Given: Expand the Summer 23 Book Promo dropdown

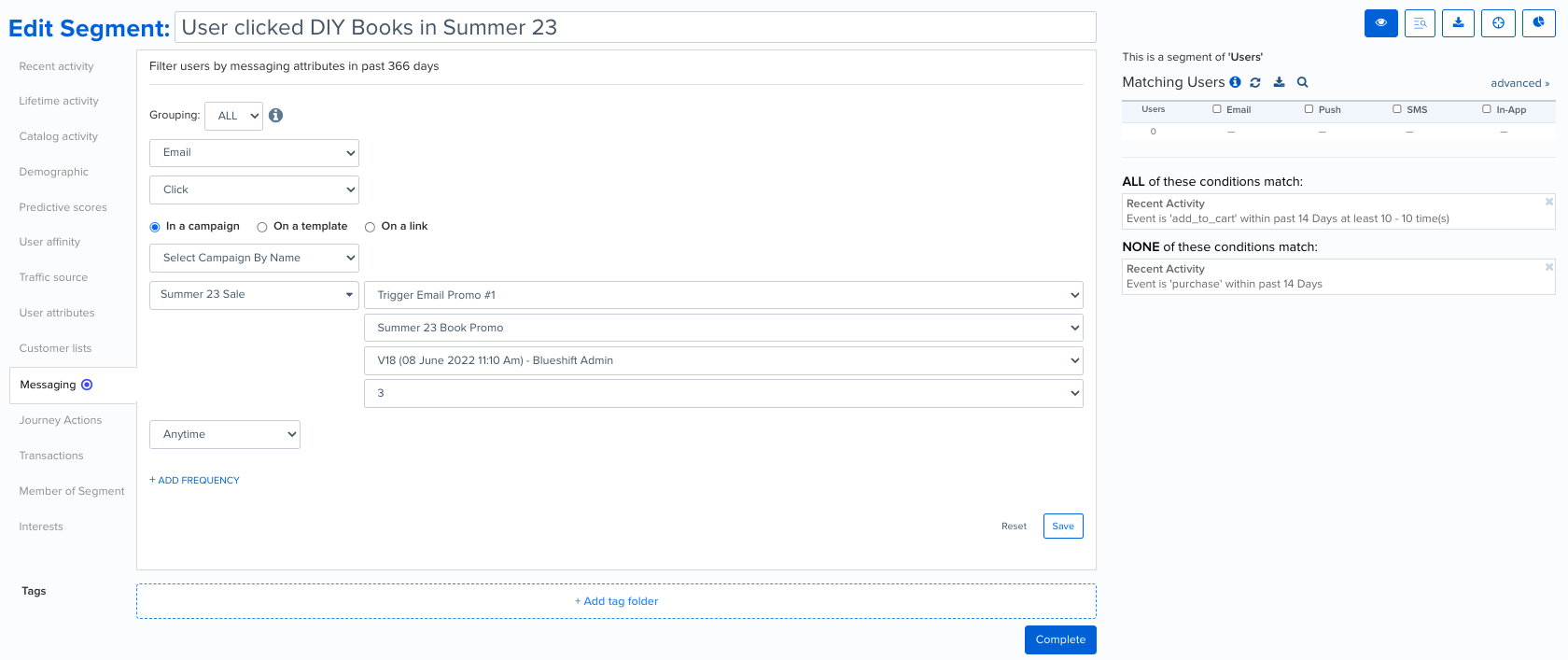Looking at the screenshot, I should (723, 328).
